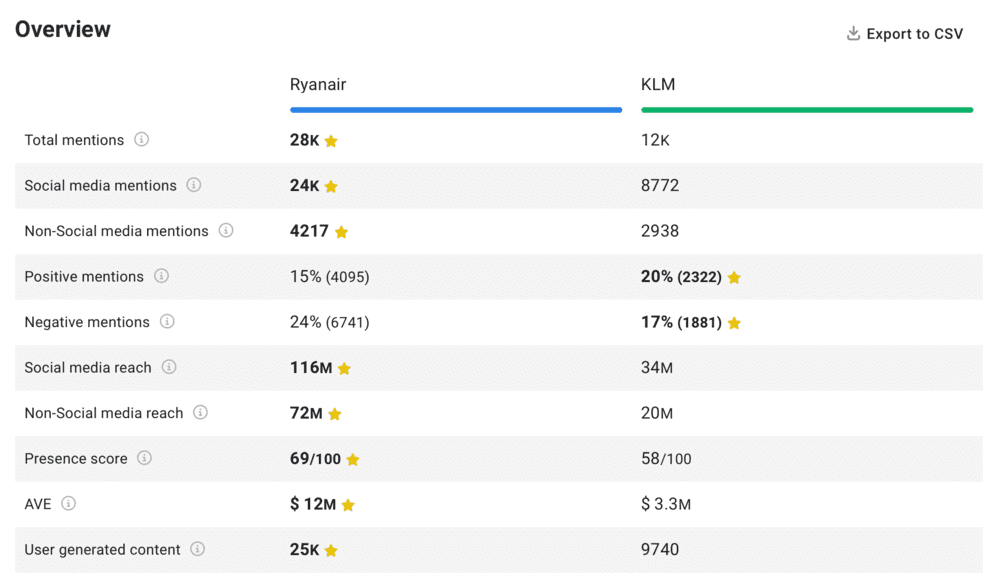
Task: Click the User generated content label
Action: [103, 550]
